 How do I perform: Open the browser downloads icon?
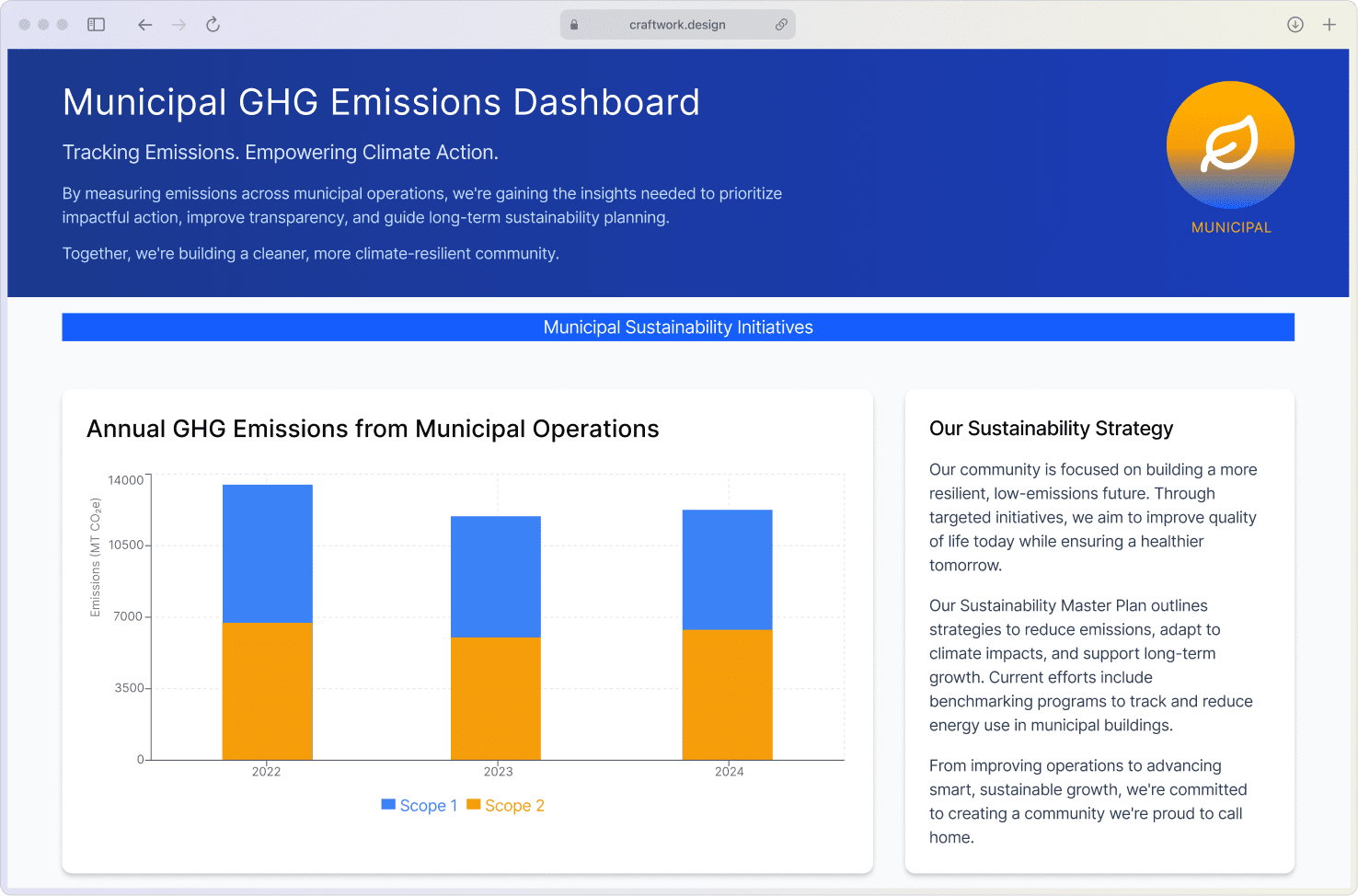[1295, 25]
